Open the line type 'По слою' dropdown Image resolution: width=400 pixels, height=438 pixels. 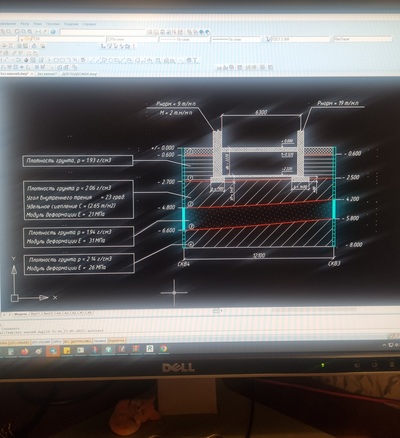point(184,39)
